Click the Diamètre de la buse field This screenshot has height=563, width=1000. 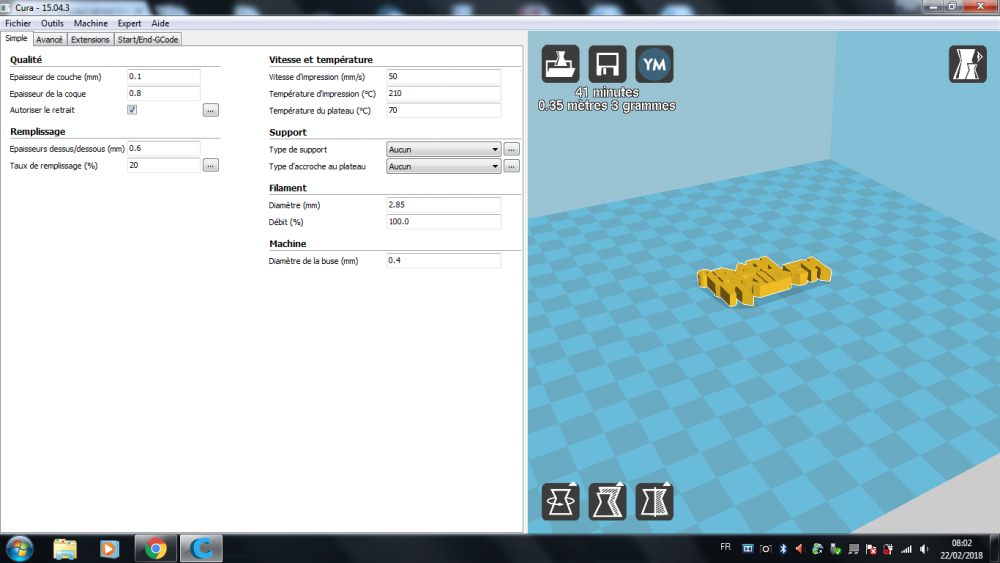pos(443,260)
